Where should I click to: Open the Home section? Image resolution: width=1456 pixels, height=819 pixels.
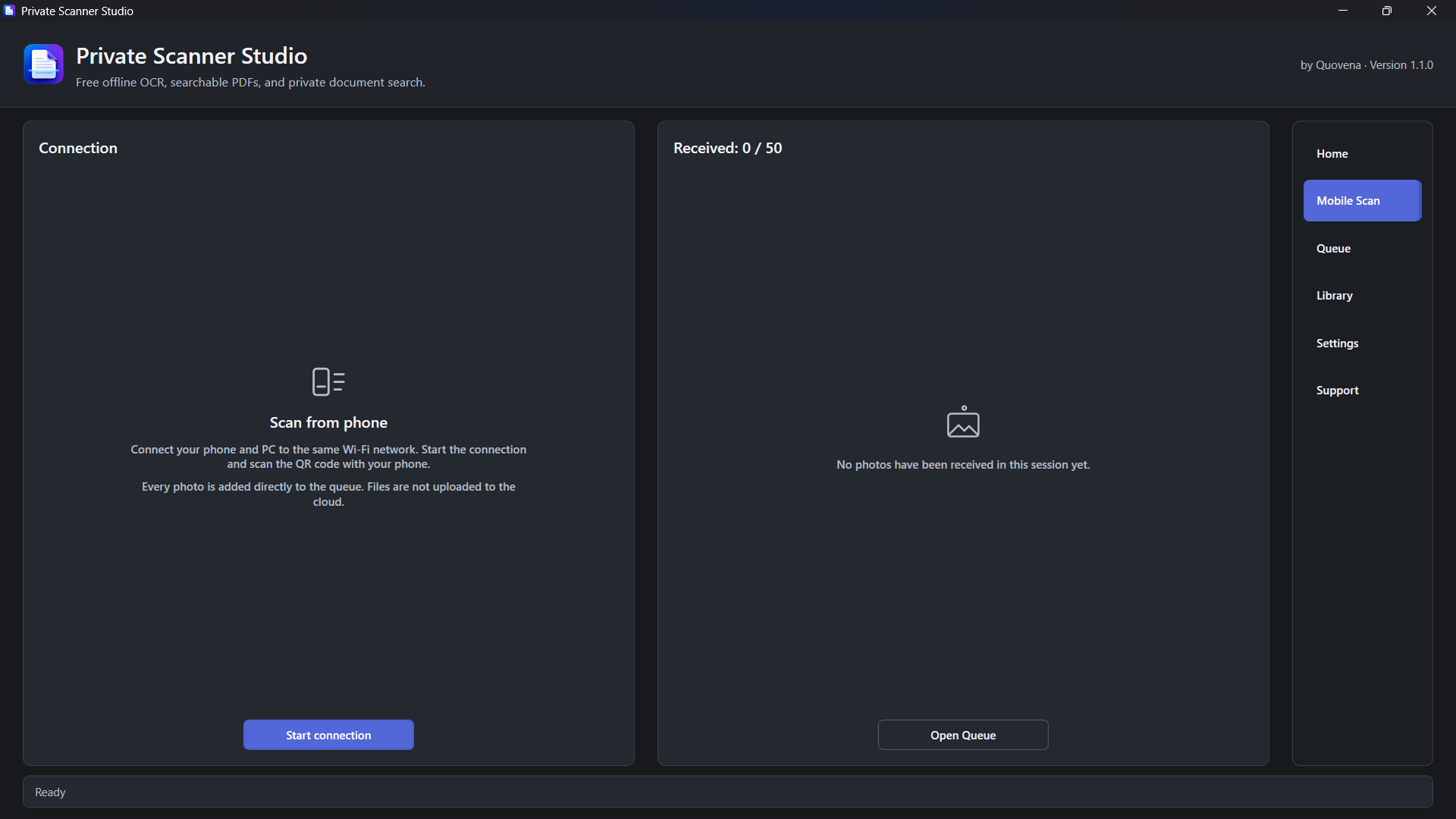point(1362,153)
